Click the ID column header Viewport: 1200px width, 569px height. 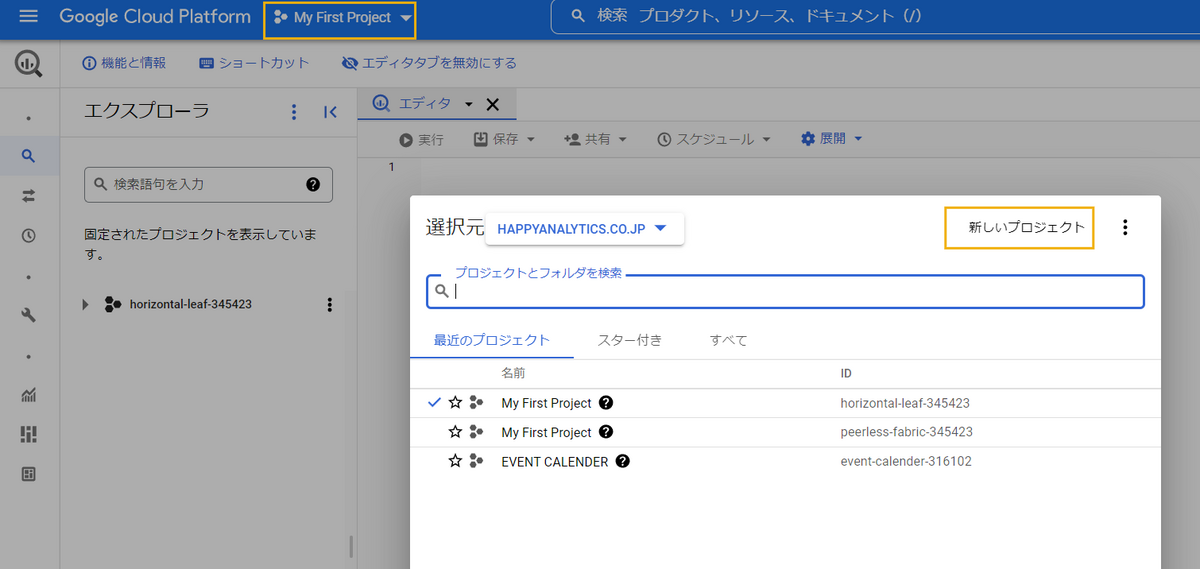tap(846, 373)
